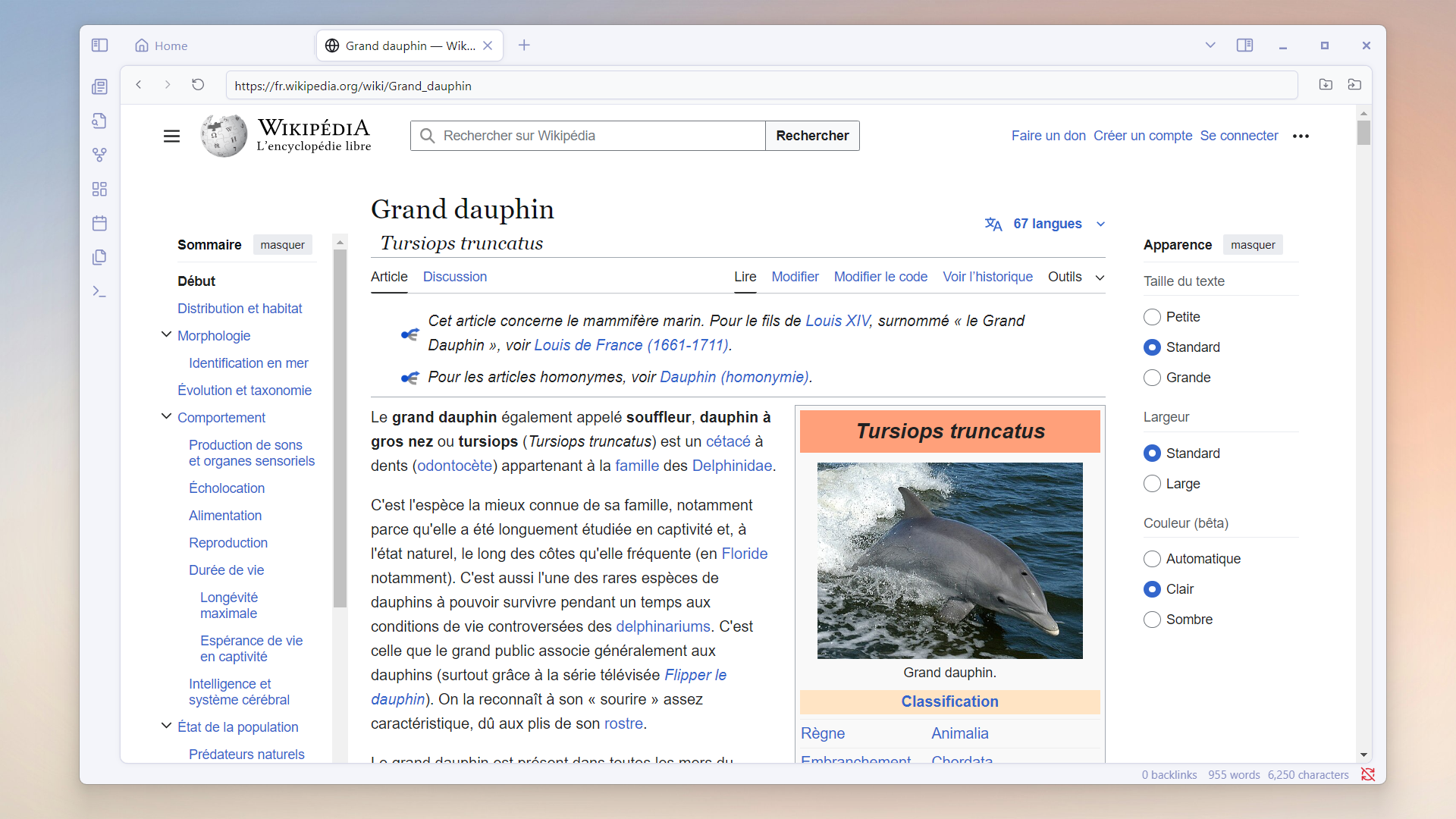This screenshot has width=1456, height=819.
Task: Follow the Se connecter link
Action: tap(1238, 136)
